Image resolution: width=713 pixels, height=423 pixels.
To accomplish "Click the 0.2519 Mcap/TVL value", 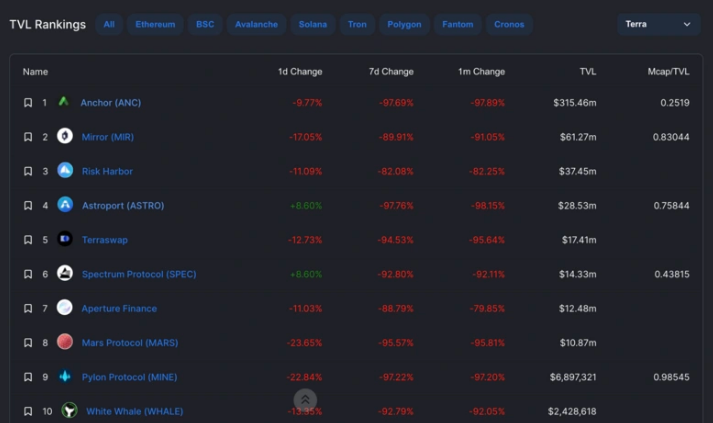I will (x=675, y=103).
